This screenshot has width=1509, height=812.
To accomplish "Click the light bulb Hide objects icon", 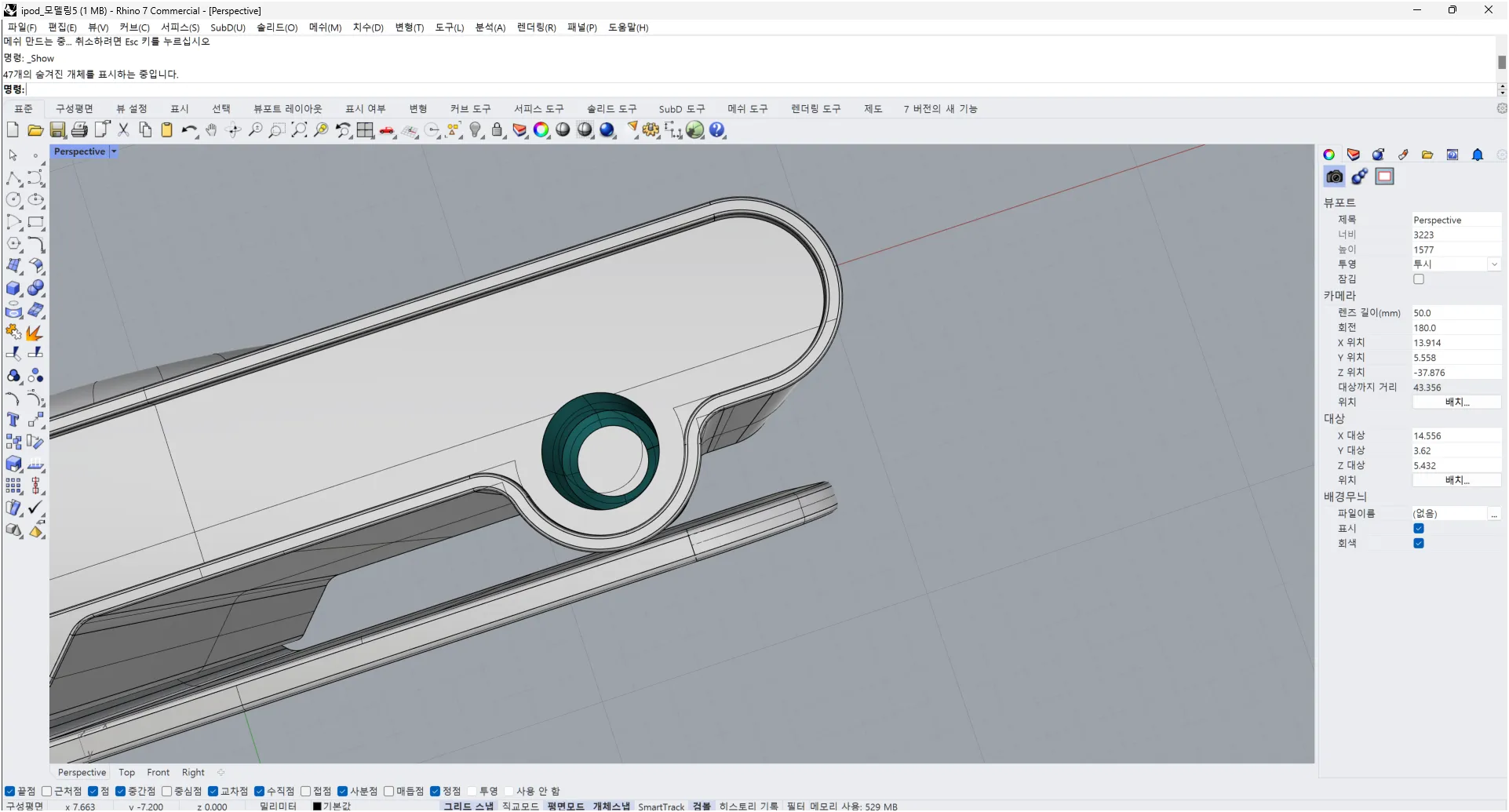I will [476, 130].
